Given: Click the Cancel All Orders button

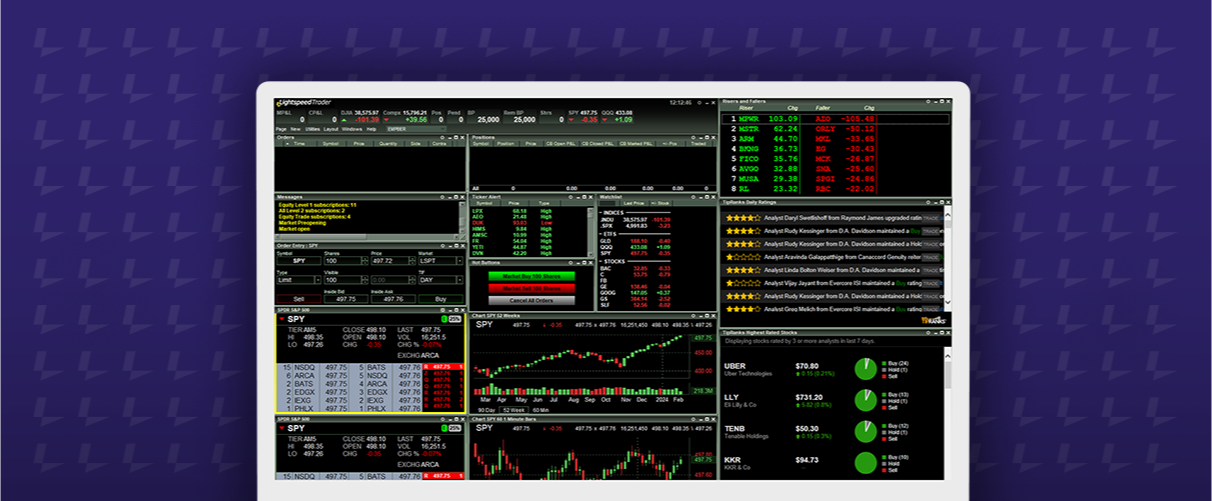Looking at the screenshot, I should coord(531,300).
